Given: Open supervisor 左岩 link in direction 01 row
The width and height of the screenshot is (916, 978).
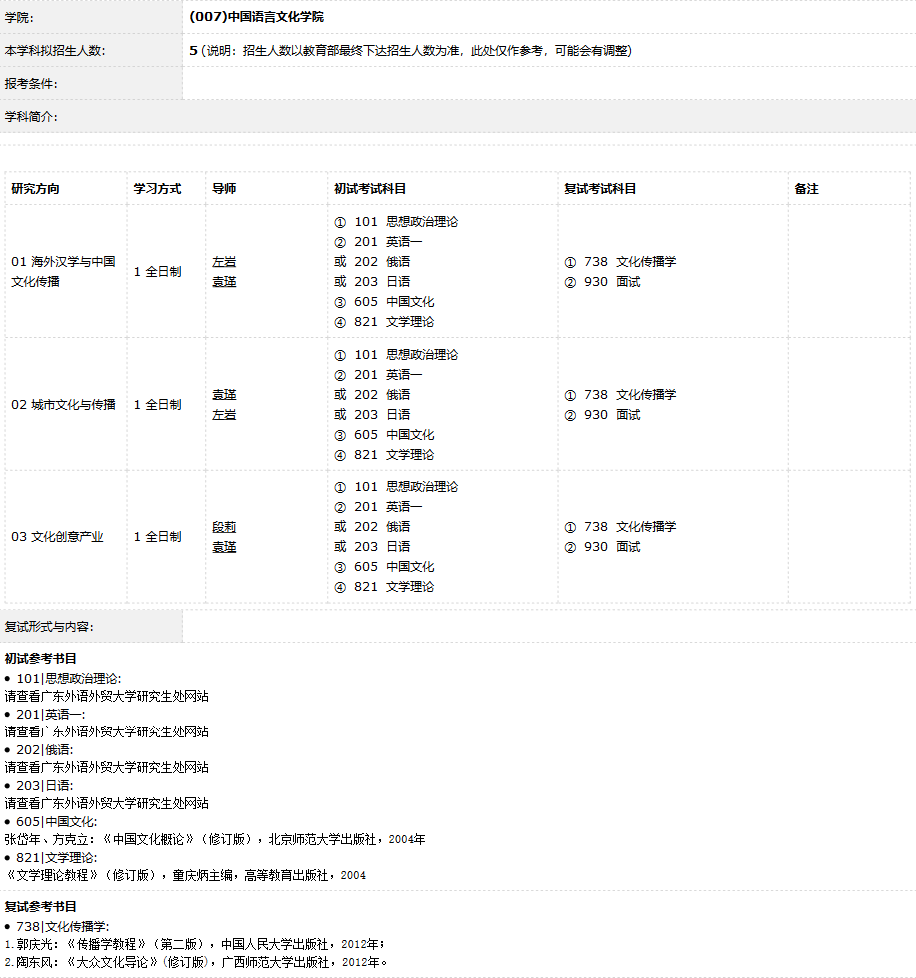Looking at the screenshot, I should coord(224,262).
